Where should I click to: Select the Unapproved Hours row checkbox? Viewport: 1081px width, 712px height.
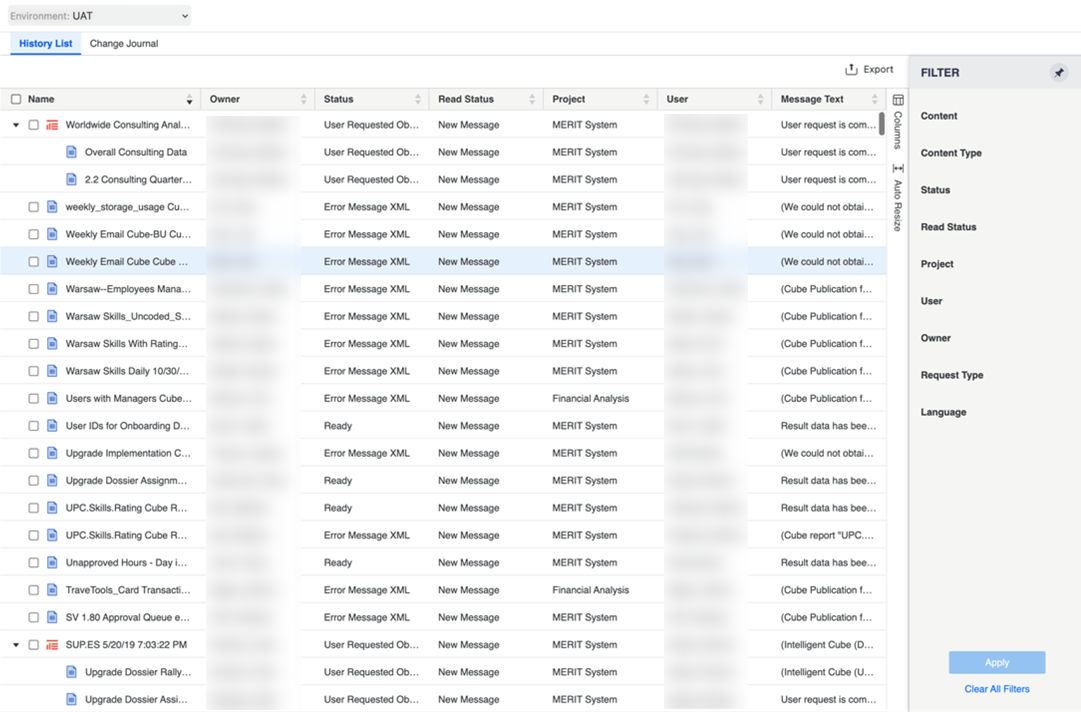pos(34,563)
